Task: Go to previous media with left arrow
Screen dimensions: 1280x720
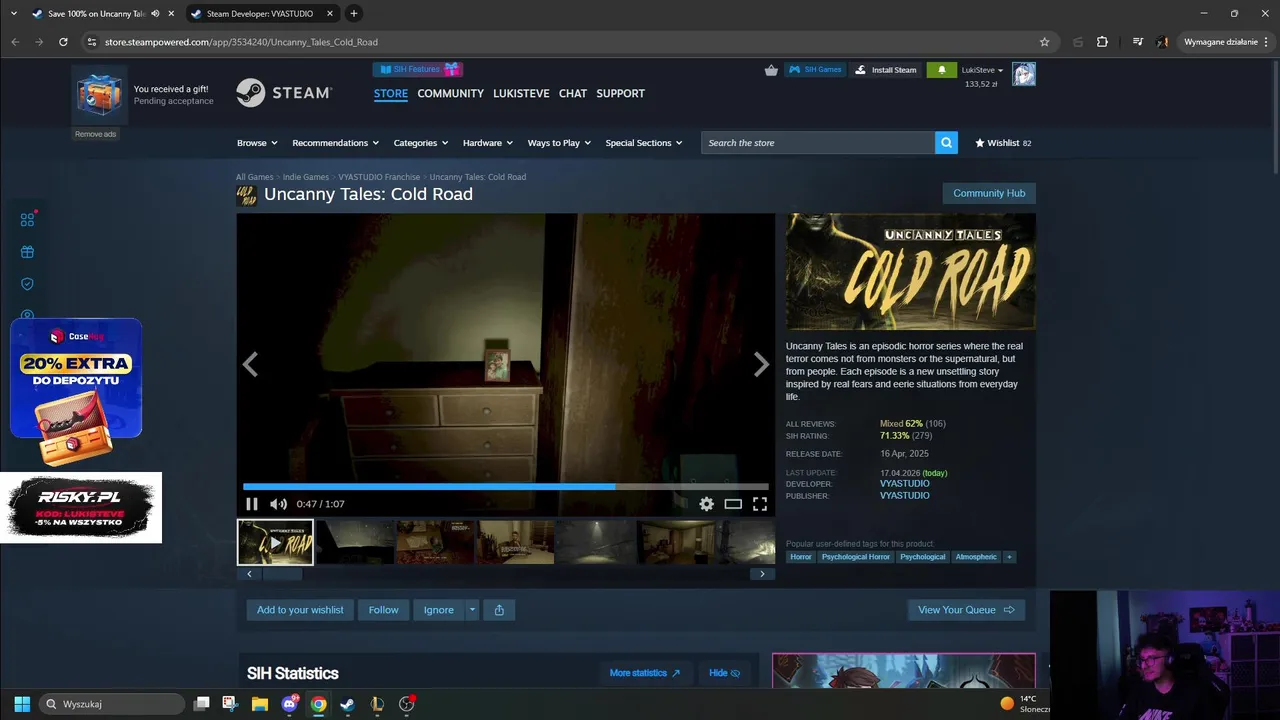Action: click(x=250, y=365)
